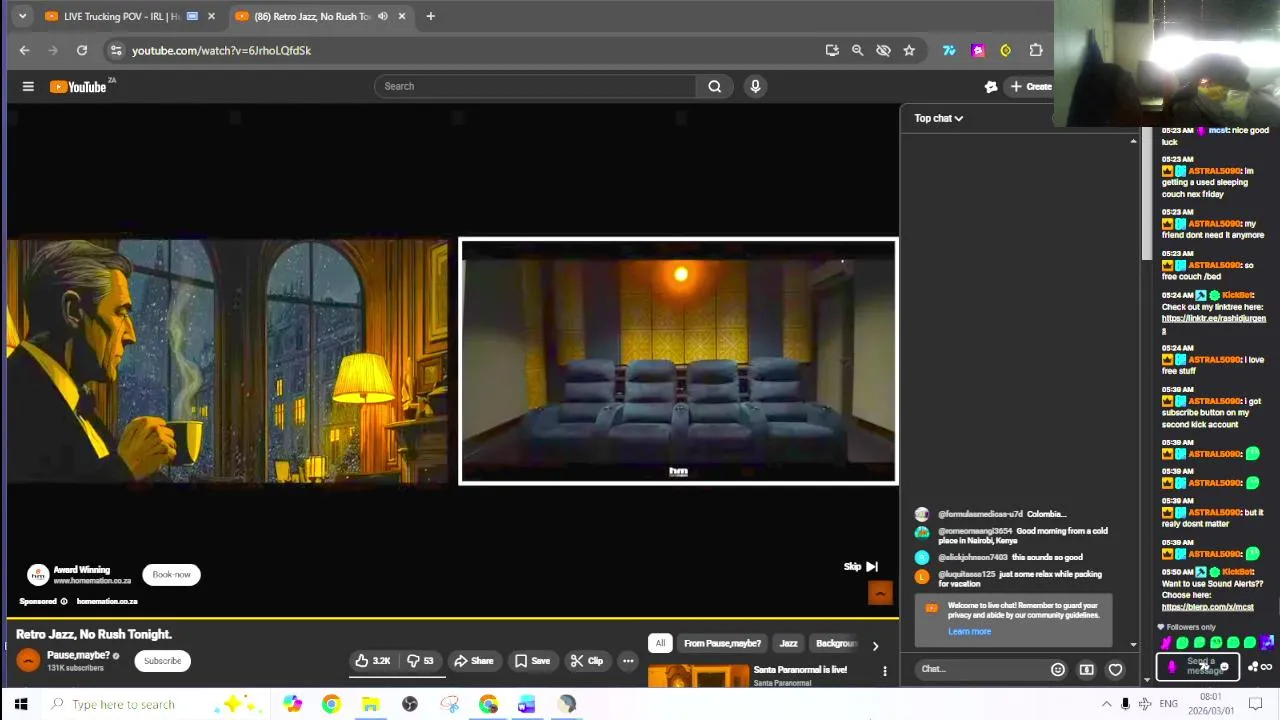Skip the advertisement
This screenshot has width=1280, height=720.
pyautogui.click(x=861, y=567)
